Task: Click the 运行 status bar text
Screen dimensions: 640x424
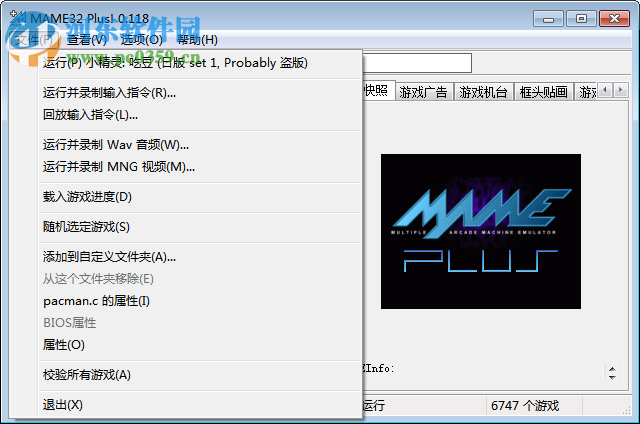Action: (x=374, y=406)
